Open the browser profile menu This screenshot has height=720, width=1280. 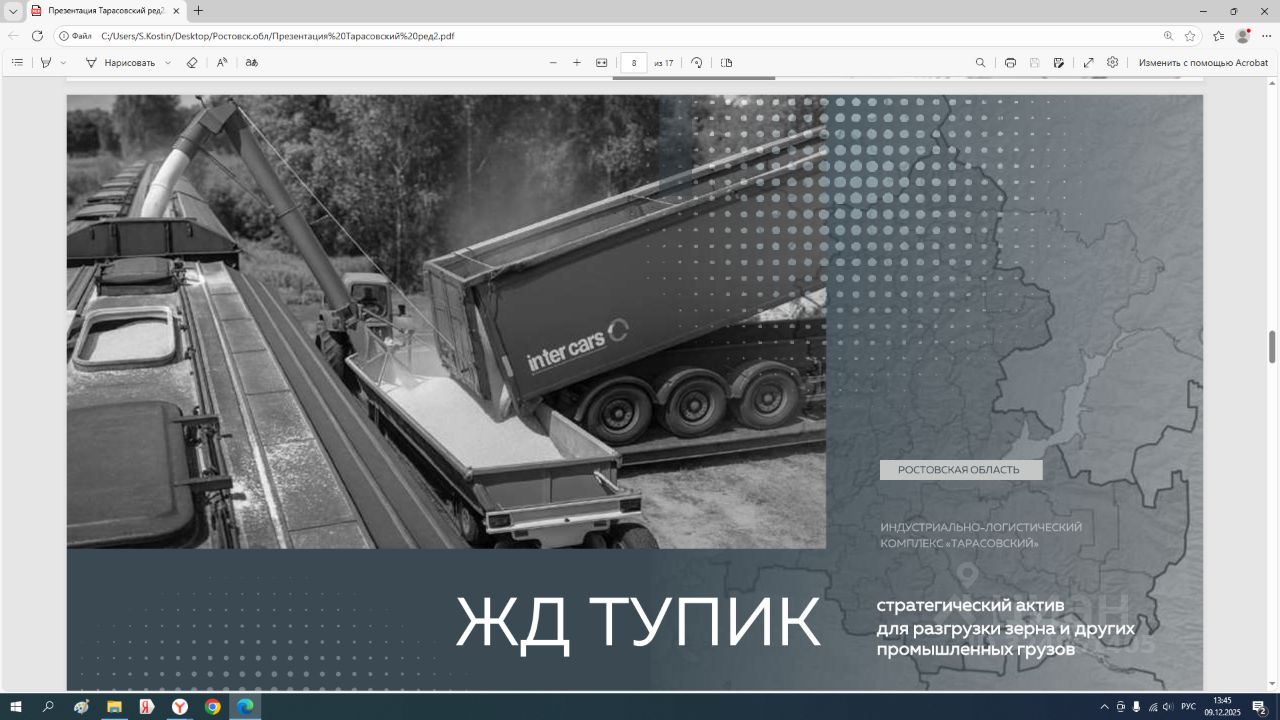(1243, 36)
